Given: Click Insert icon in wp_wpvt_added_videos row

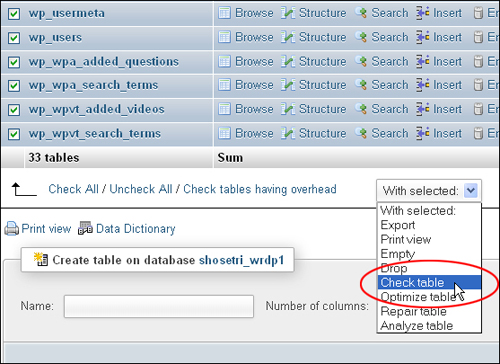Looking at the screenshot, I should click(422, 109).
